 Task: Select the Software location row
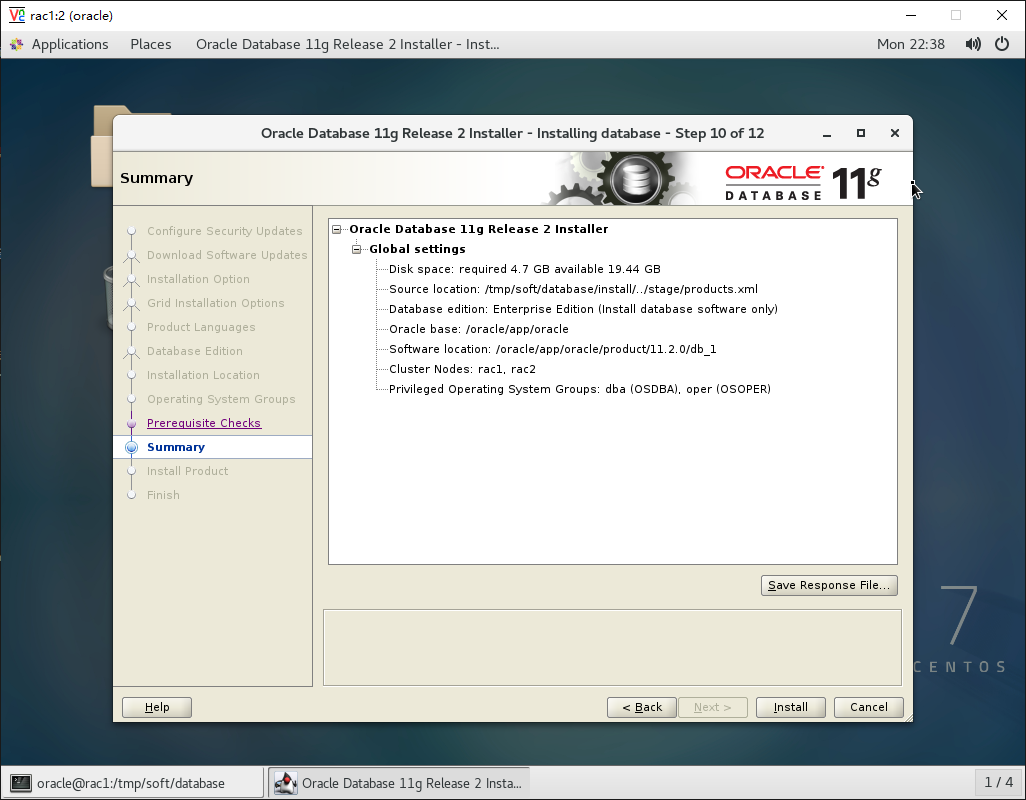(x=552, y=349)
